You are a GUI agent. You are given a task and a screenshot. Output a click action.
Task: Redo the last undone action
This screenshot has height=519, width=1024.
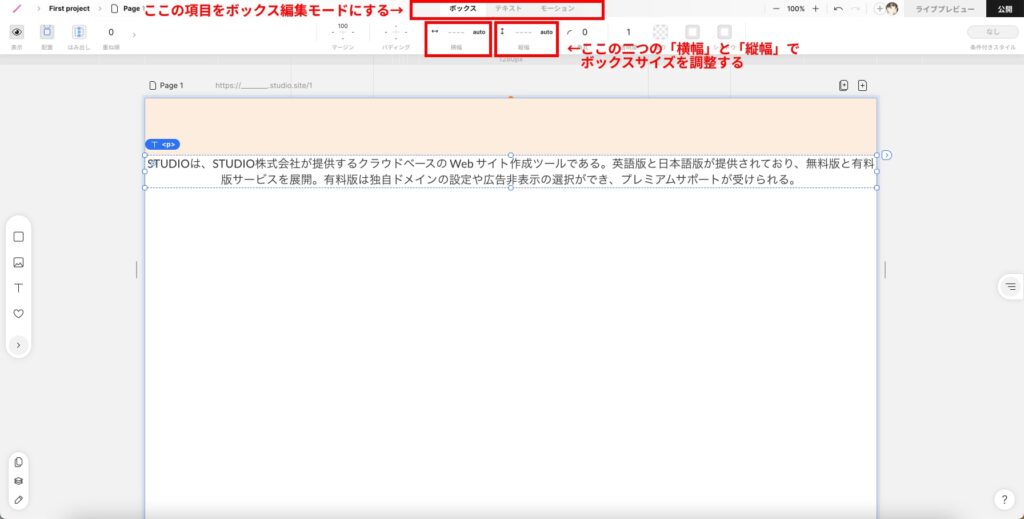pyautogui.click(x=855, y=9)
